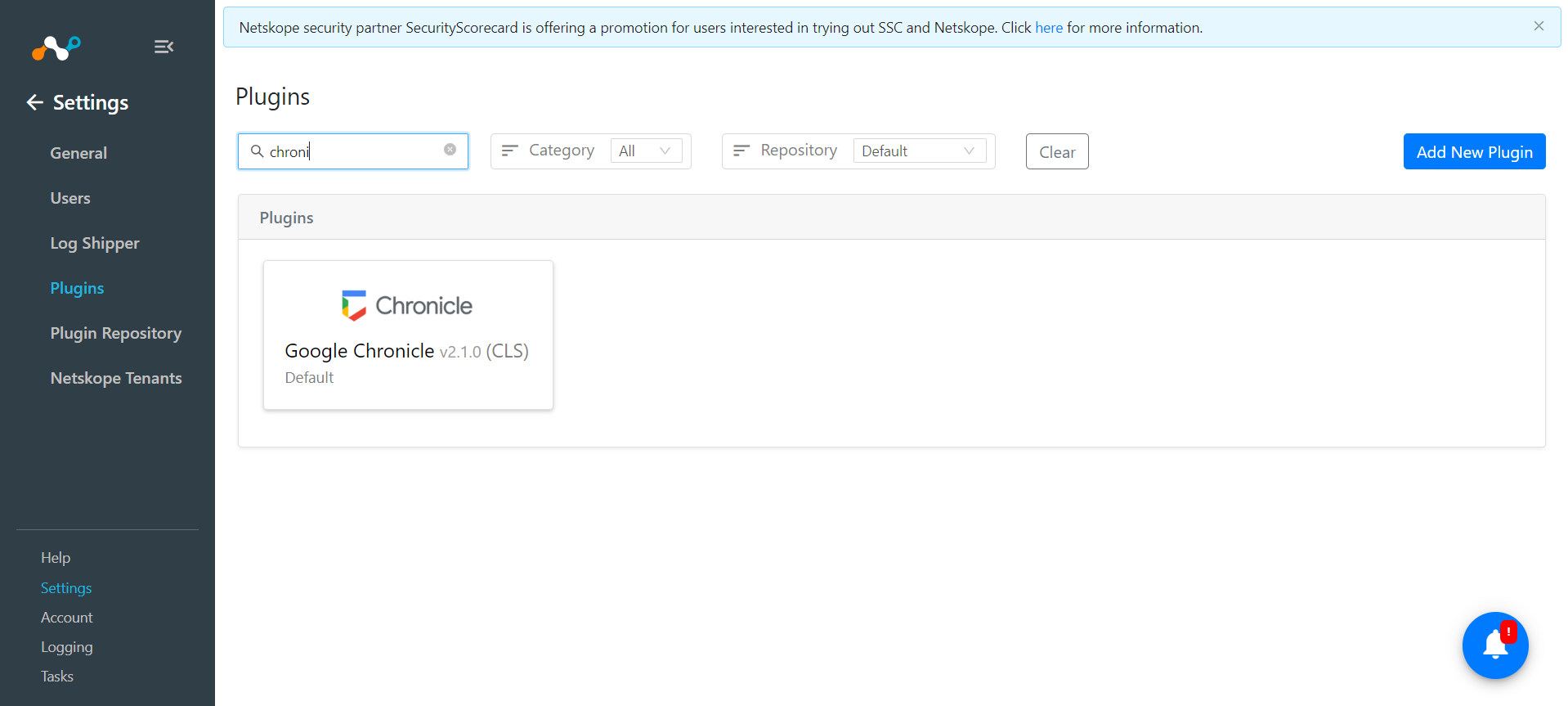Open the Category All dropdown
1568x706 pixels.
tap(646, 151)
